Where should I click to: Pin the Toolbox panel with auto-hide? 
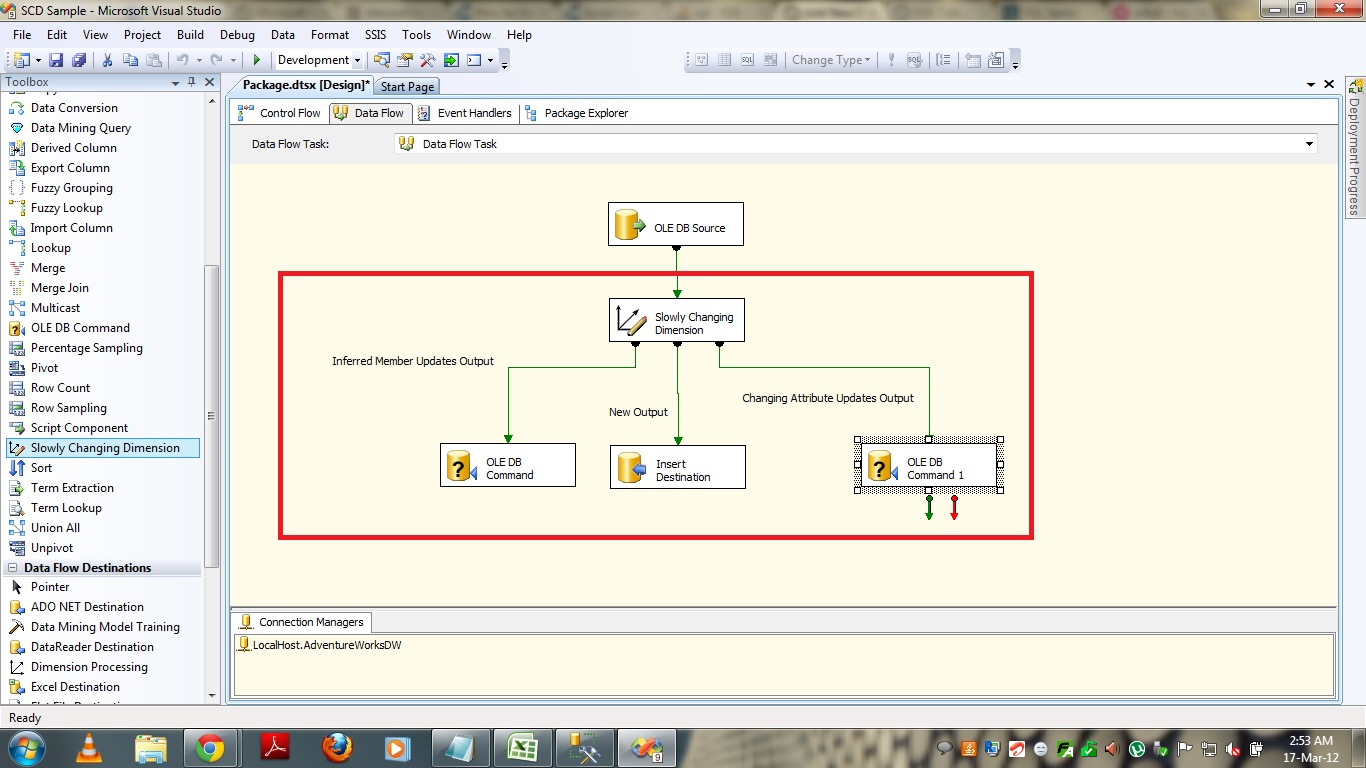click(192, 82)
